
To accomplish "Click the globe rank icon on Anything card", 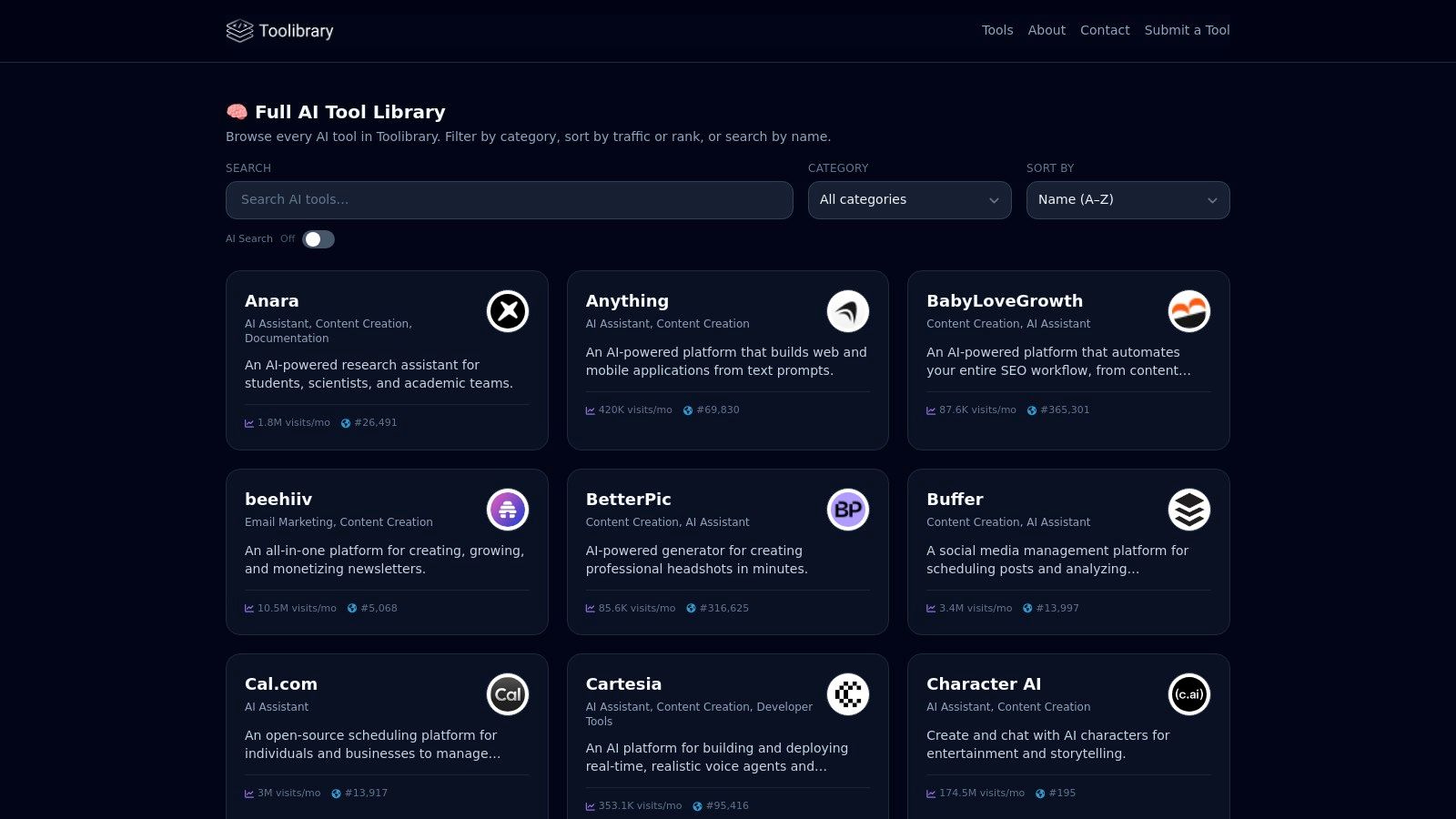I will 688,410.
